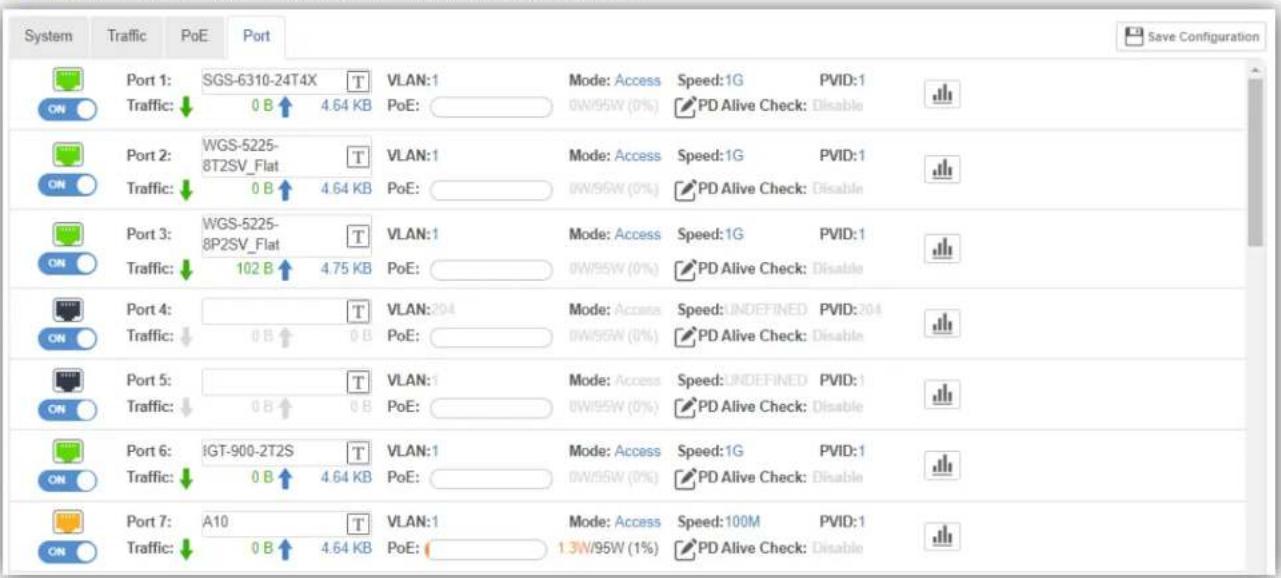
Task: Click the green port status icon for Port 3
Action: (66, 234)
